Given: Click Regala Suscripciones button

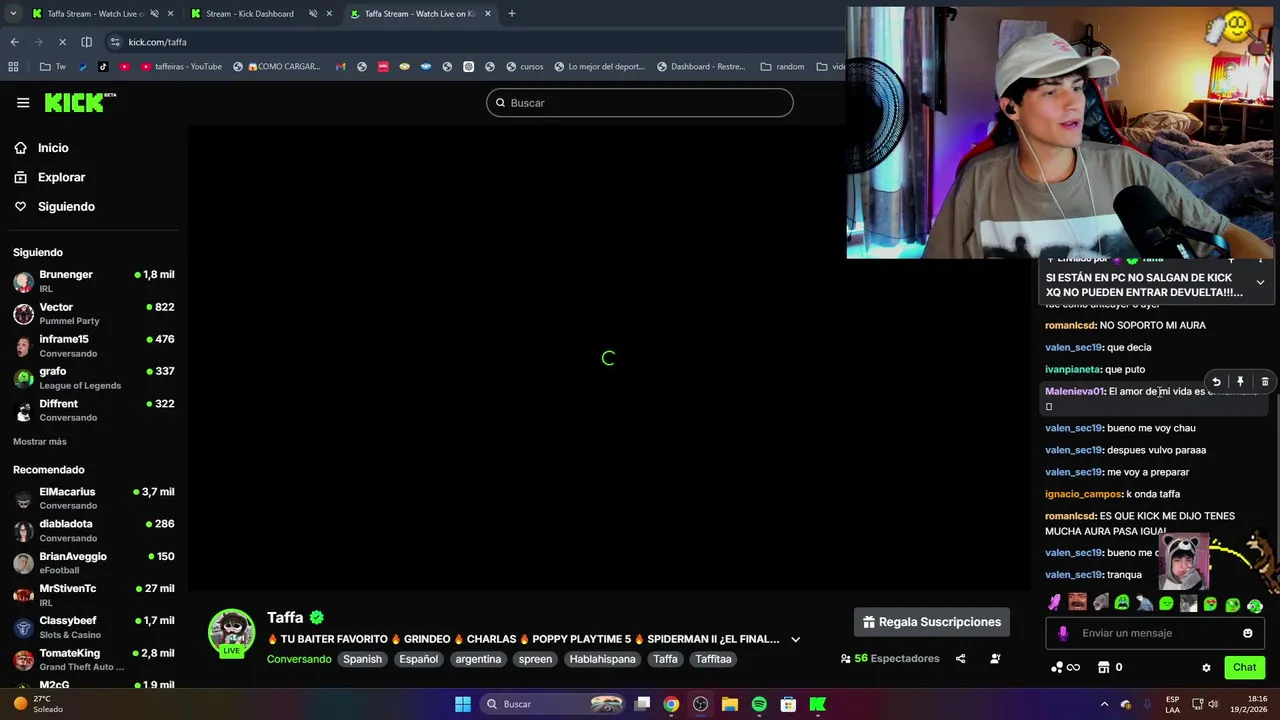Looking at the screenshot, I should pos(932,622).
